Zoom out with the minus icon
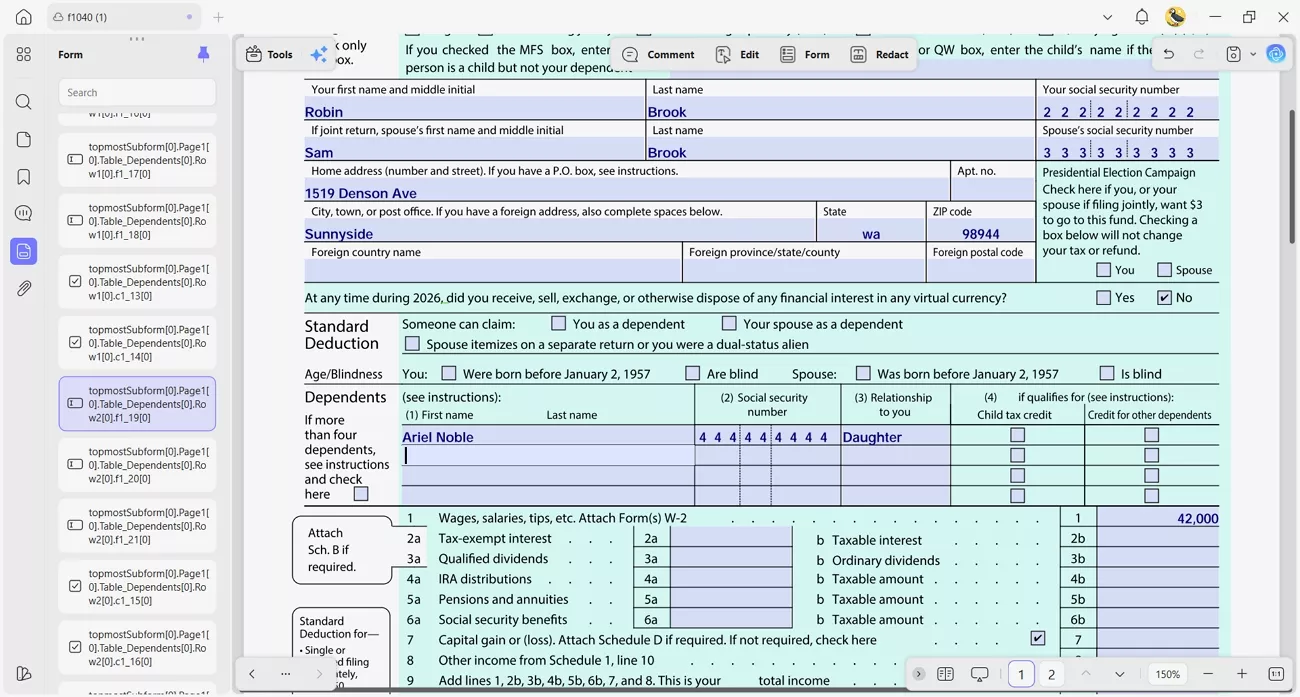Image resolution: width=1300 pixels, height=697 pixels. (1208, 674)
